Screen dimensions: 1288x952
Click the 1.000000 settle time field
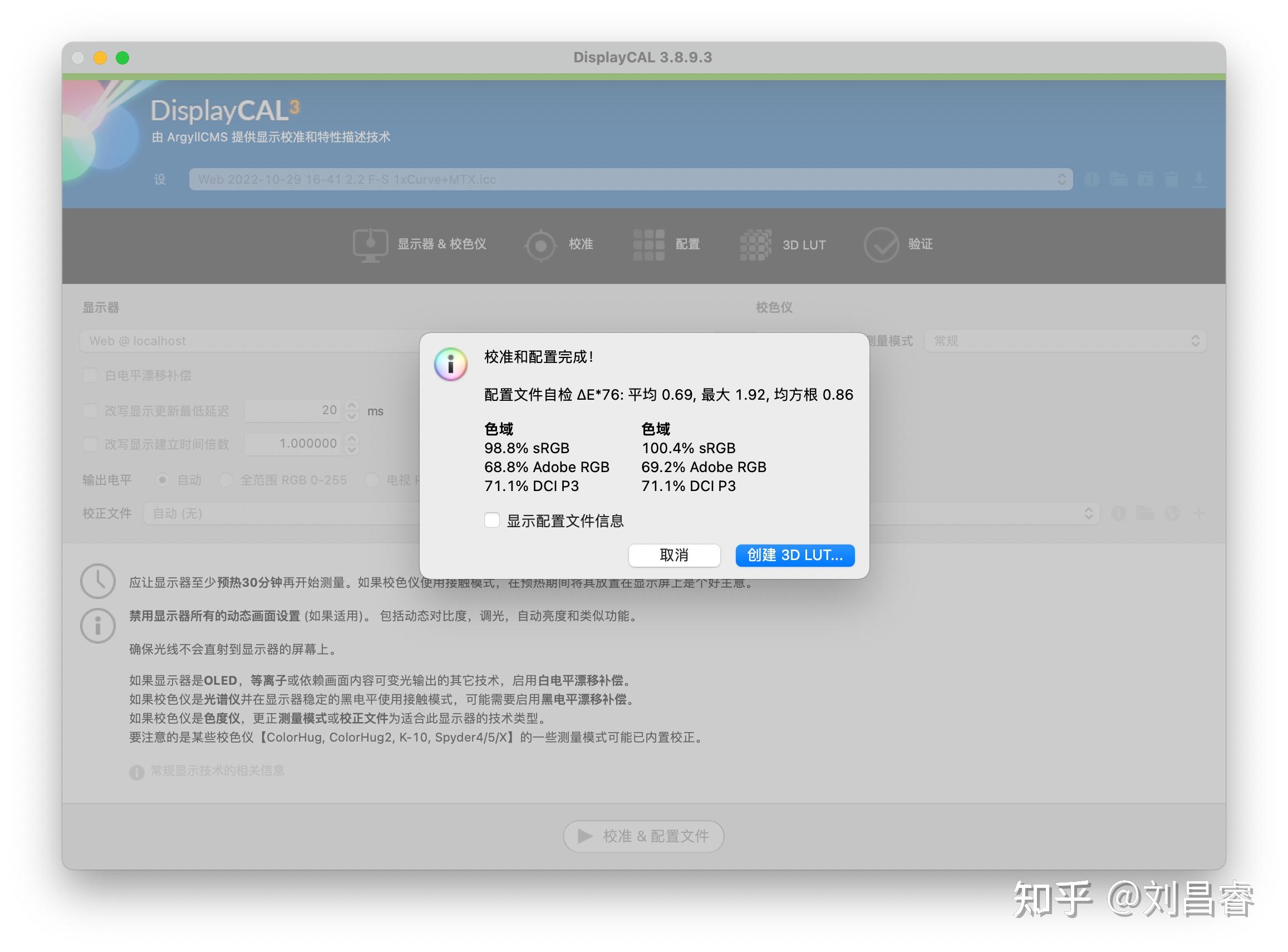[x=293, y=444]
